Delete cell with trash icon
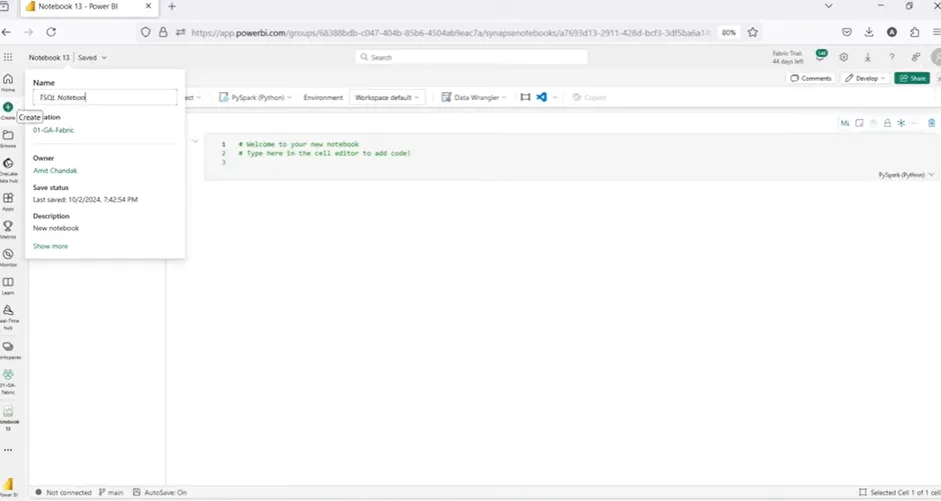The image size is (941, 501). (931, 123)
